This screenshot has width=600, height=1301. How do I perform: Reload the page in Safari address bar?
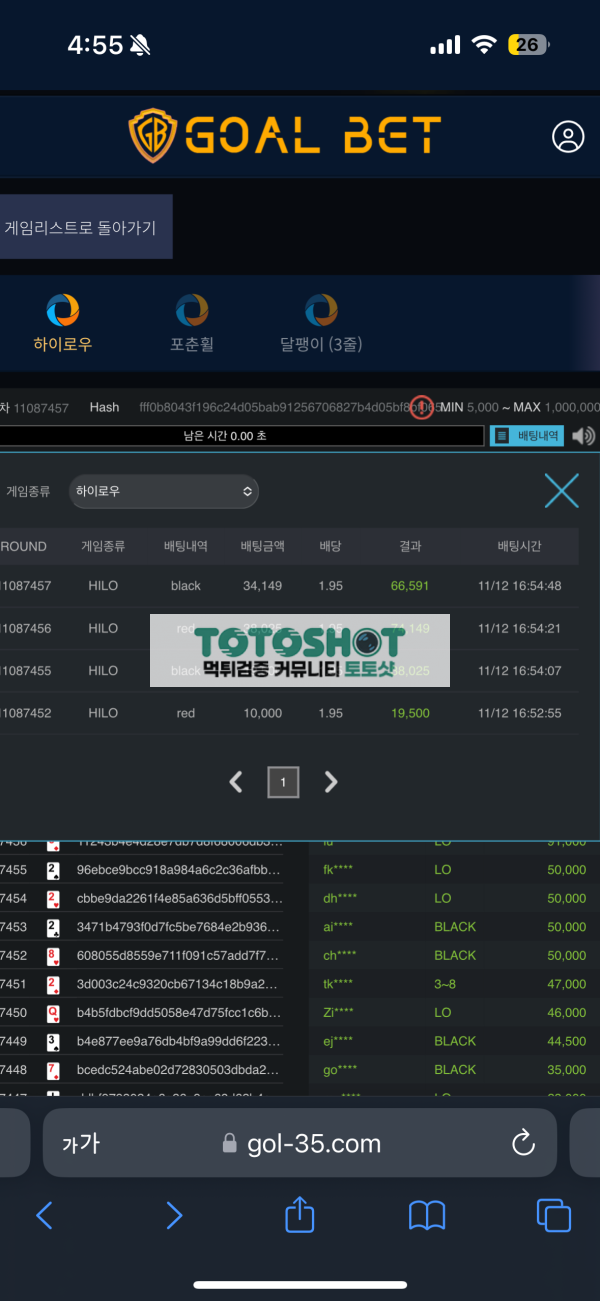click(523, 1143)
